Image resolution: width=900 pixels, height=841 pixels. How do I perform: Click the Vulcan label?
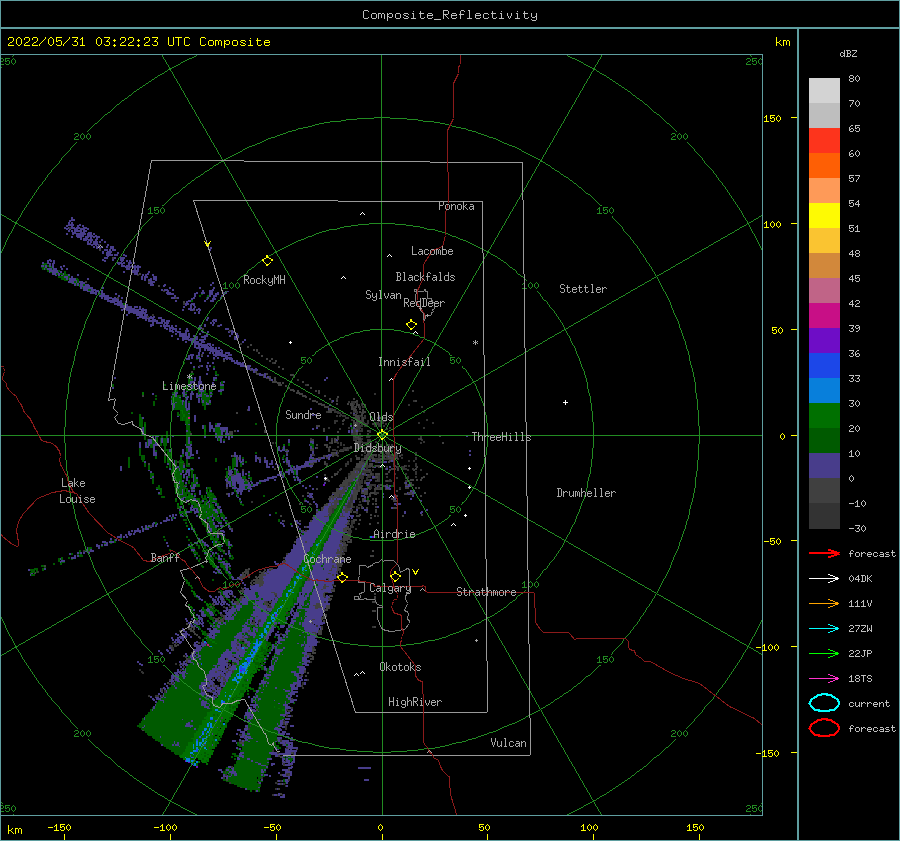508,743
